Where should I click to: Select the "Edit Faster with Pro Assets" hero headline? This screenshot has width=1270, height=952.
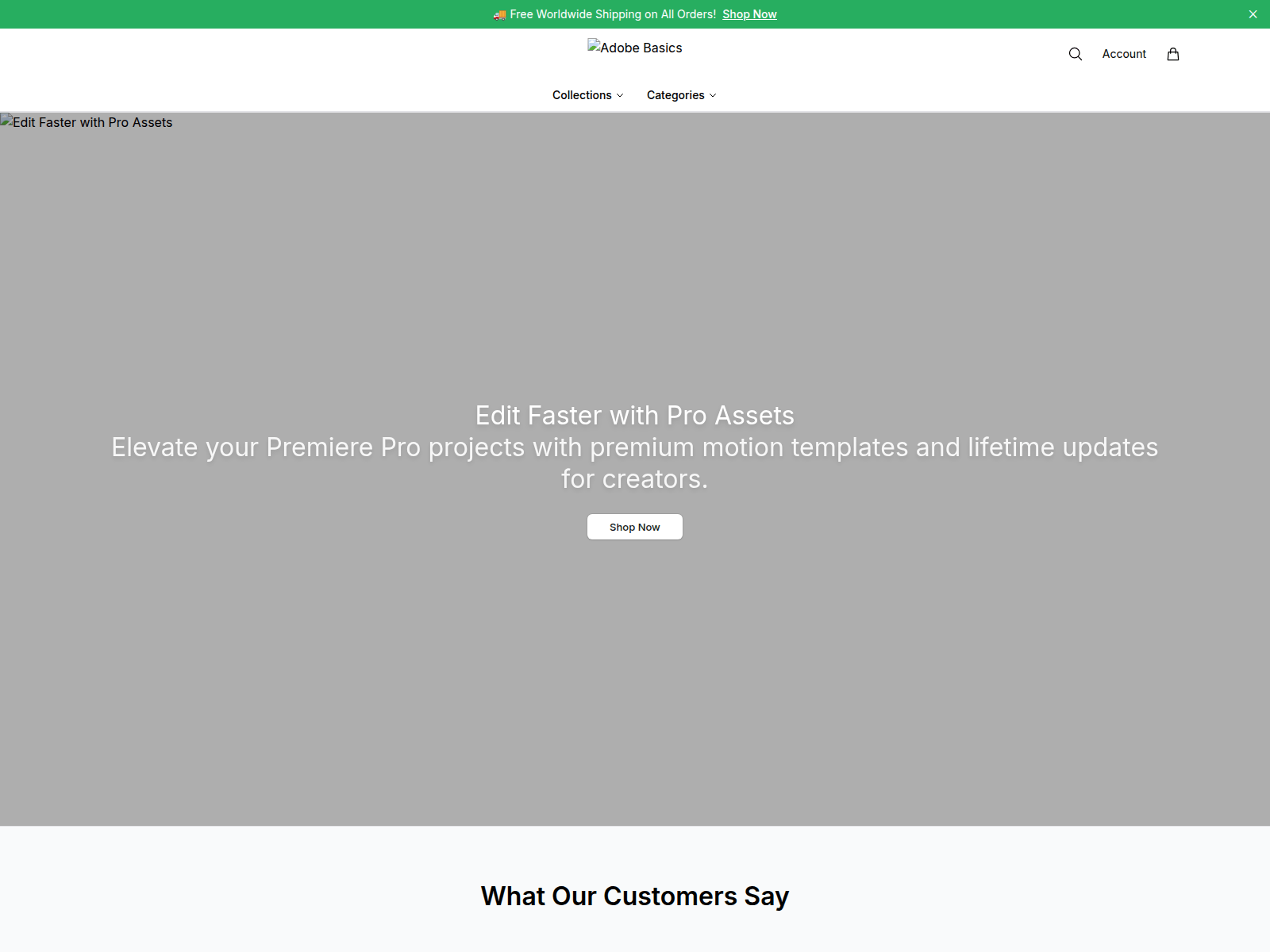[635, 416]
